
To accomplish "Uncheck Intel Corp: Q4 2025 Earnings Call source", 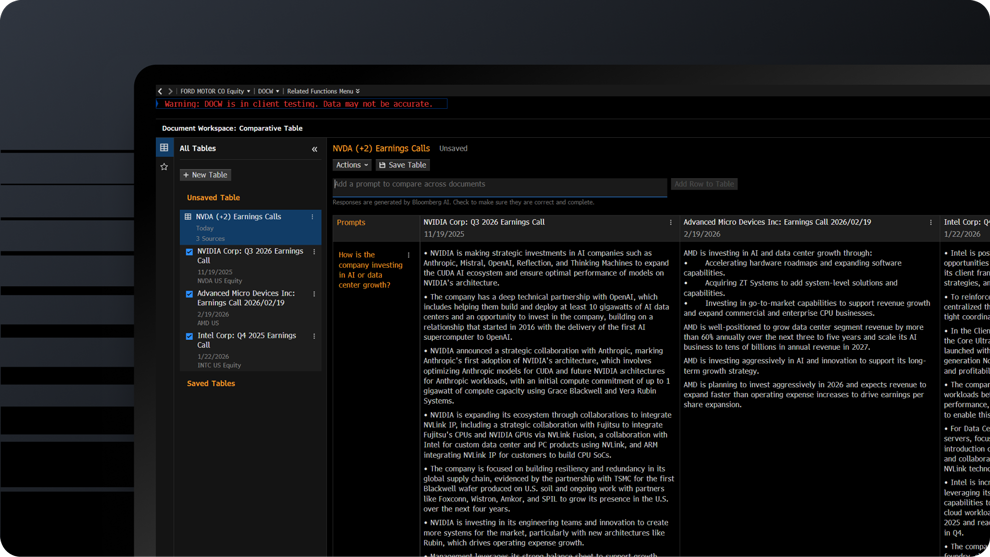I will 189,336.
